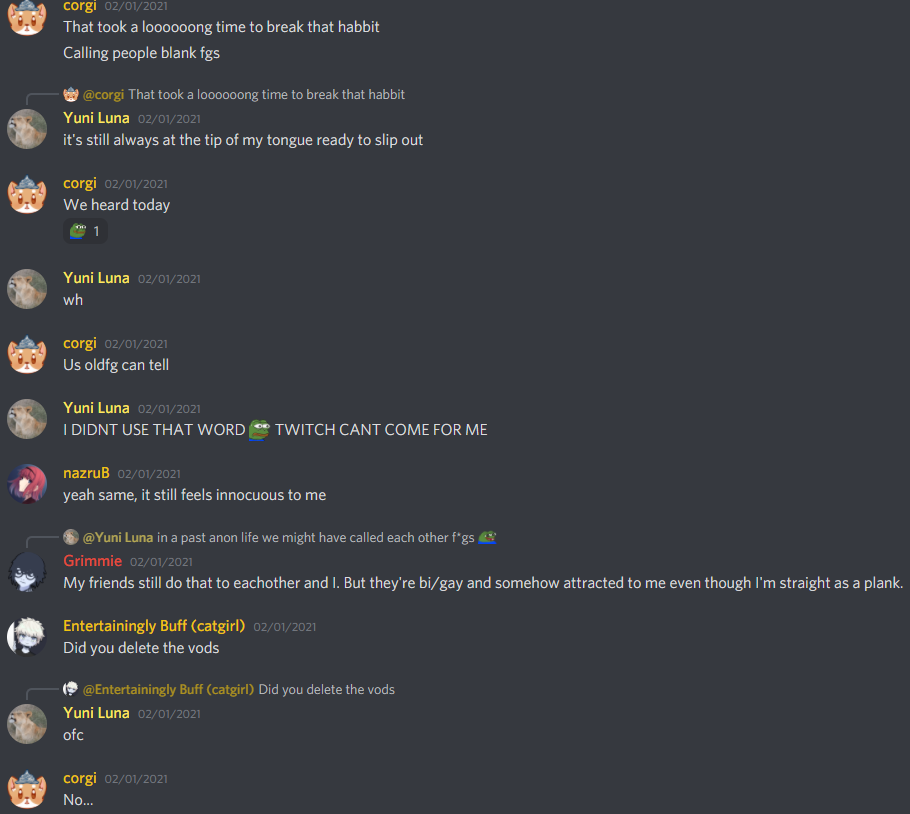Jump to replied message 'That took a loooooong time'

pyautogui.click(x=266, y=95)
